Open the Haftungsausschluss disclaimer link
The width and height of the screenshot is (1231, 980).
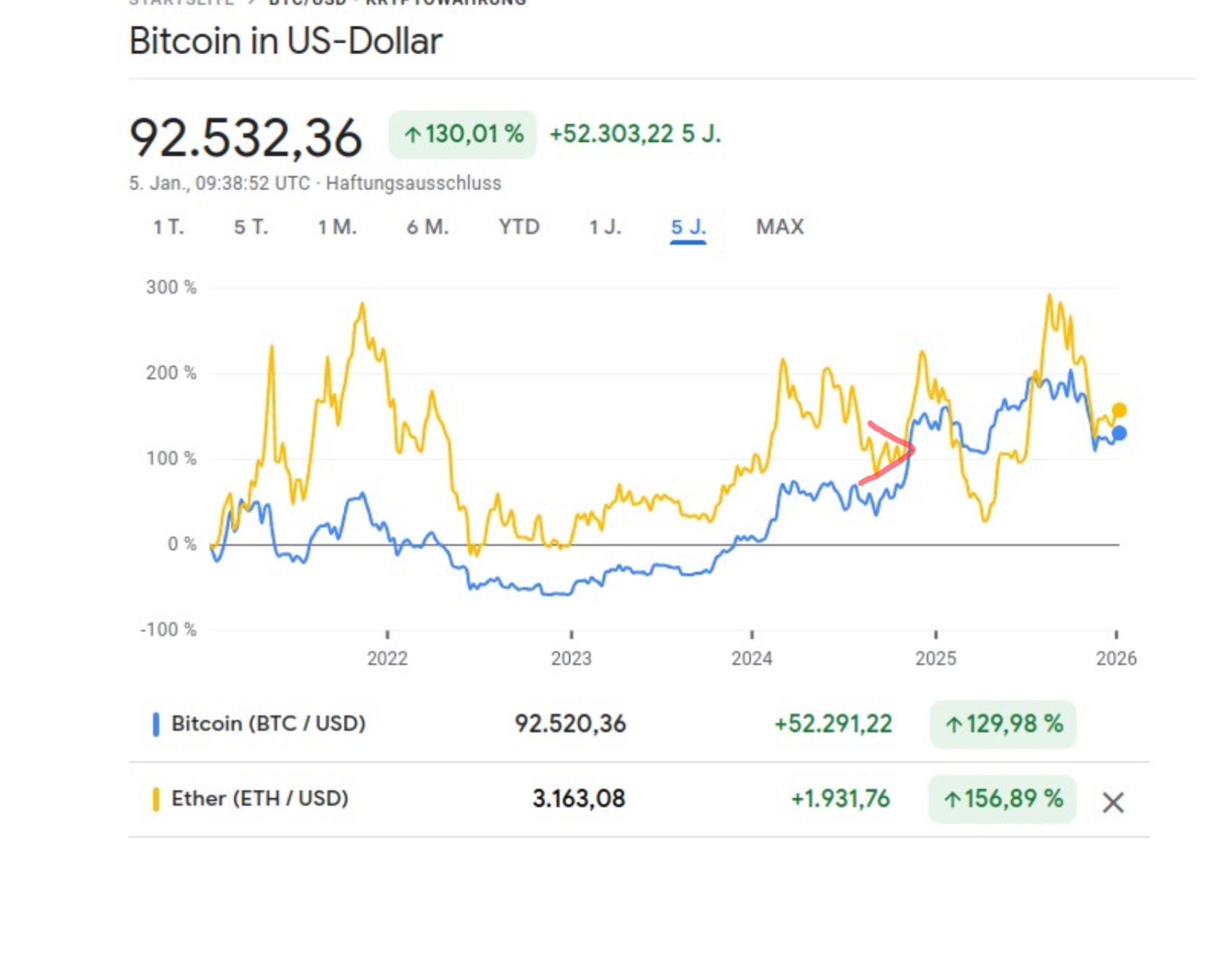[413, 184]
